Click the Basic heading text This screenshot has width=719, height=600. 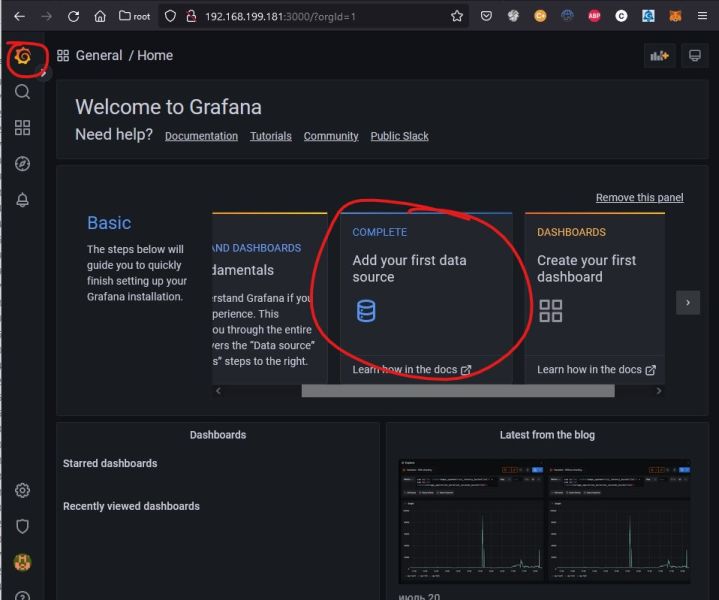click(109, 223)
